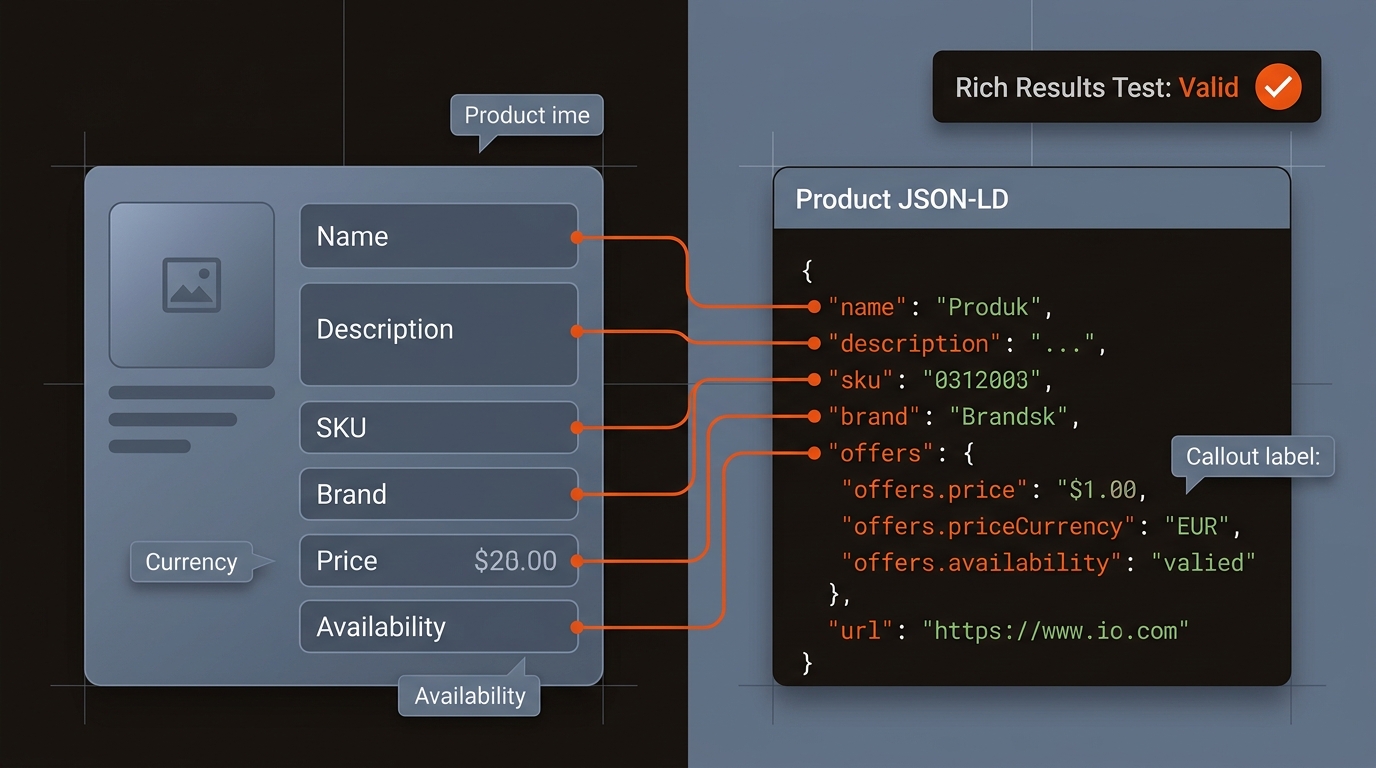1376x768 pixels.
Task: Click the "brand" key in JSON
Action: pyautogui.click(x=875, y=416)
